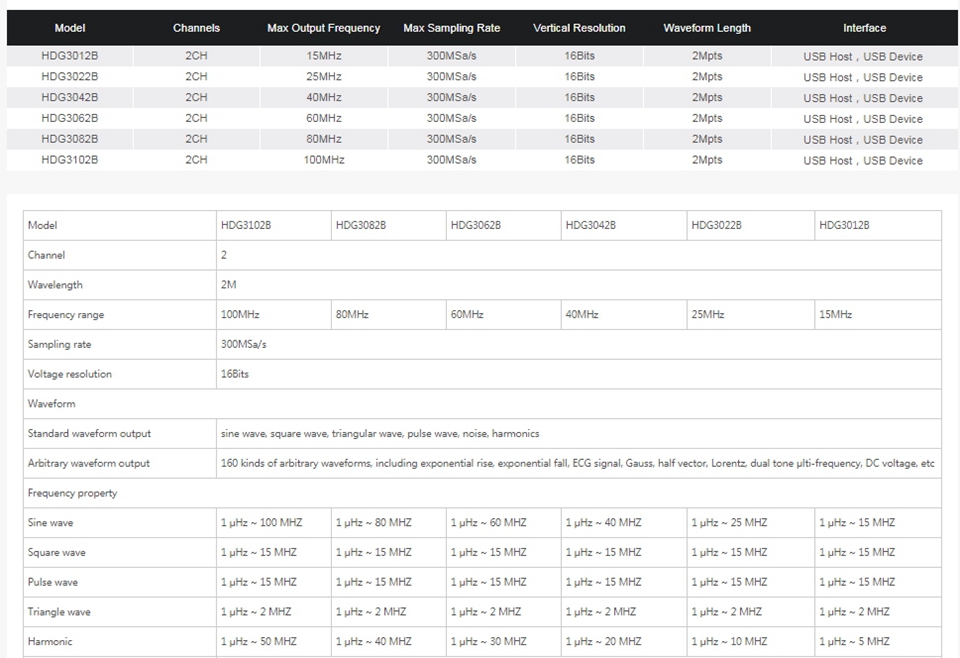This screenshot has width=960, height=658.
Task: Select the 100MHz cell in the HDG3102B top row
Action: (323, 160)
